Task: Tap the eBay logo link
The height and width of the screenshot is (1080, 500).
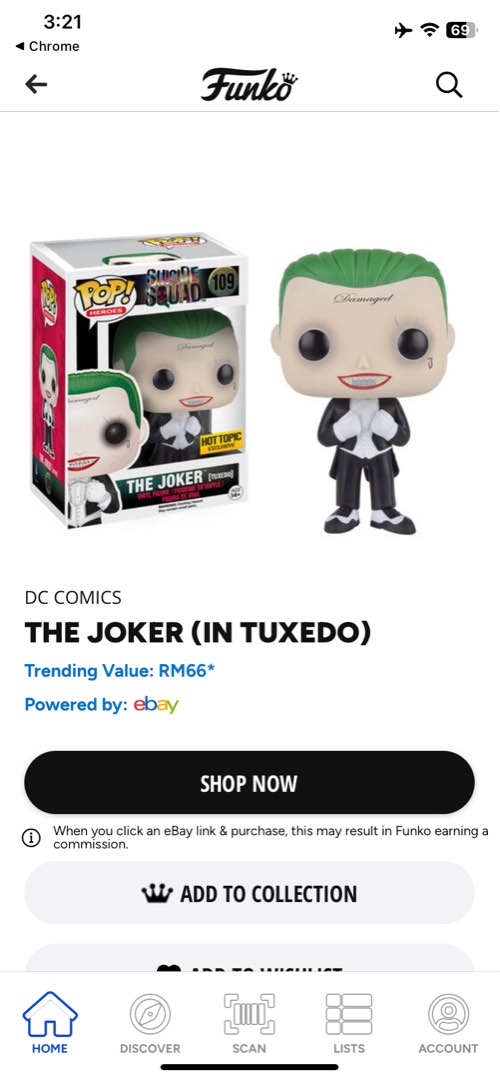Action: tap(156, 705)
